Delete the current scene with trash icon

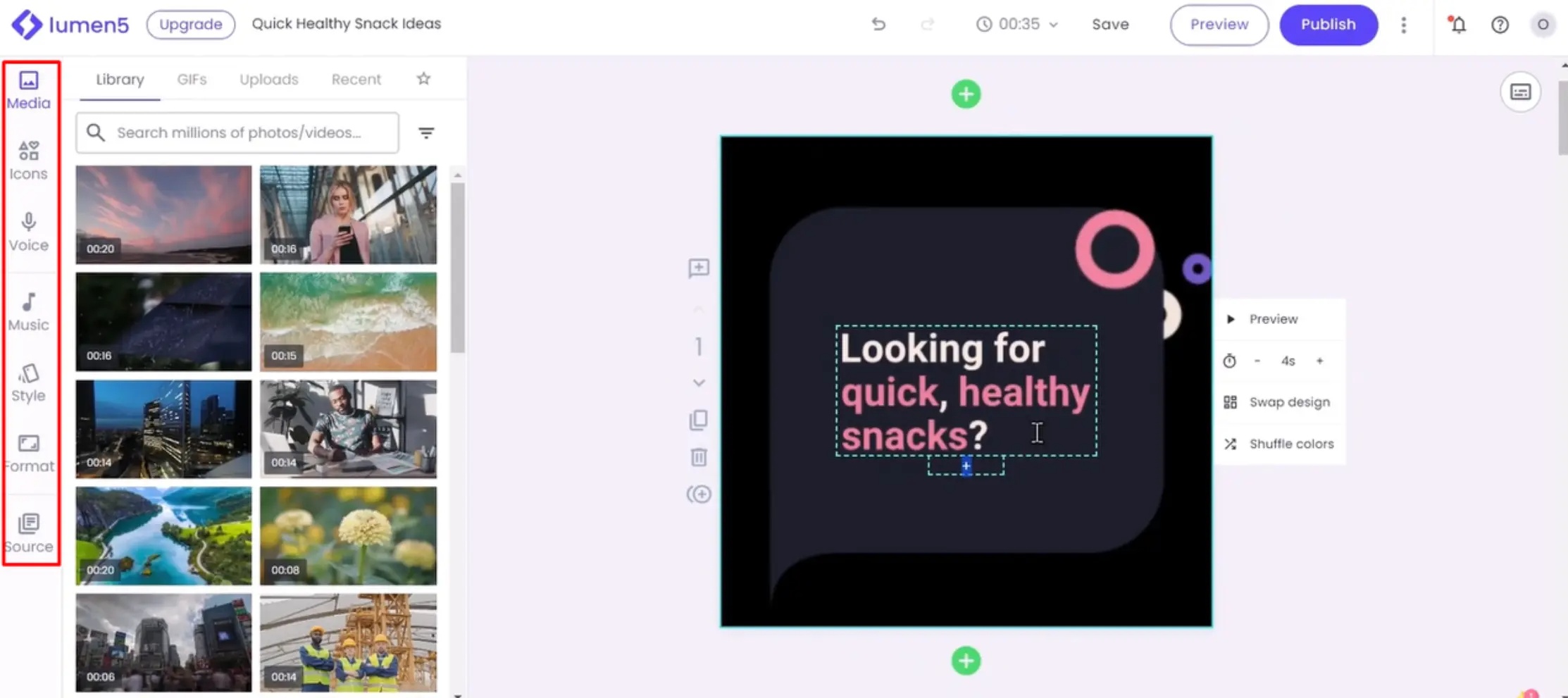(698, 457)
